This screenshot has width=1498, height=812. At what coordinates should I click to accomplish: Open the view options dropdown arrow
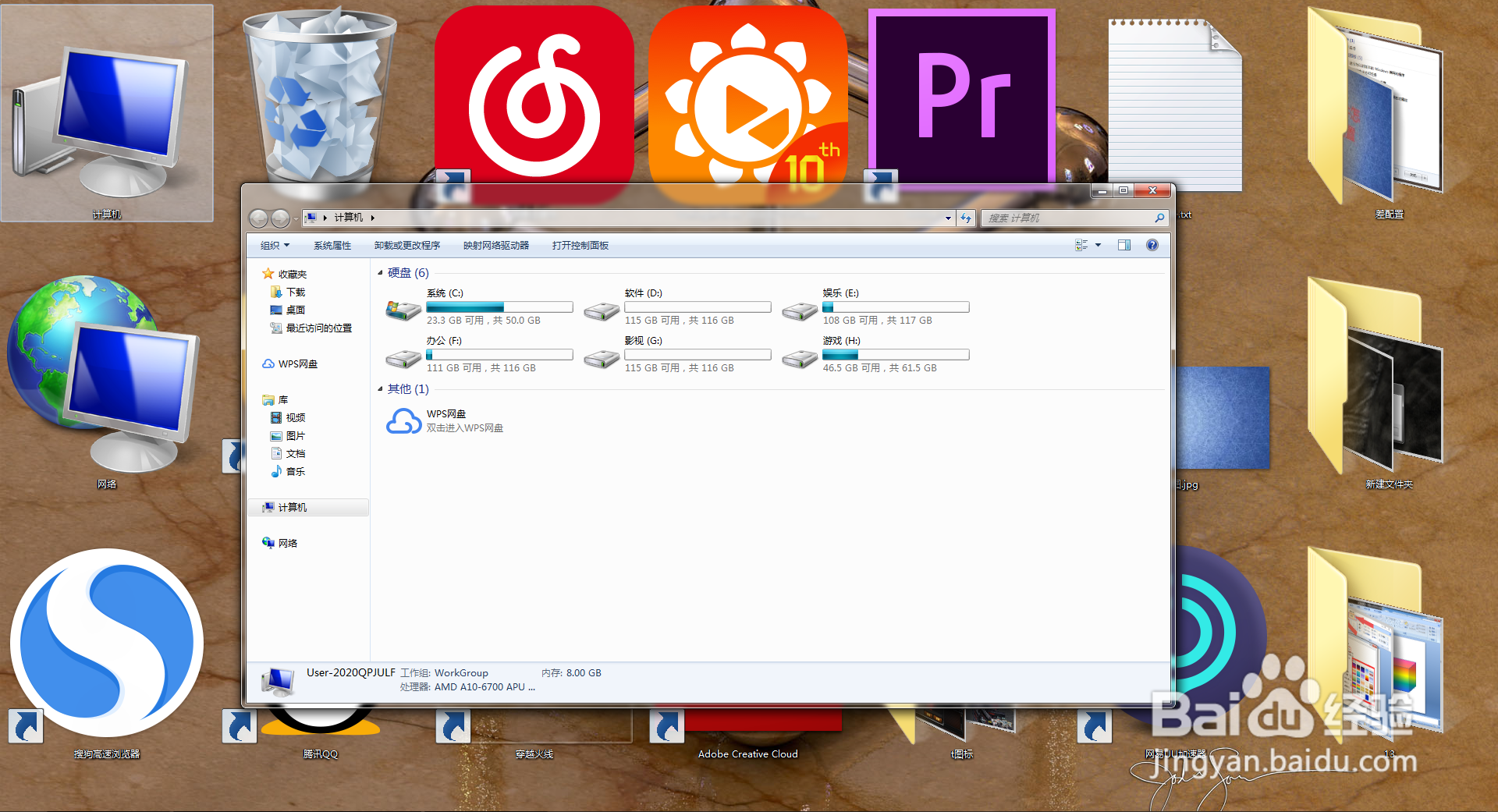pos(1099,245)
